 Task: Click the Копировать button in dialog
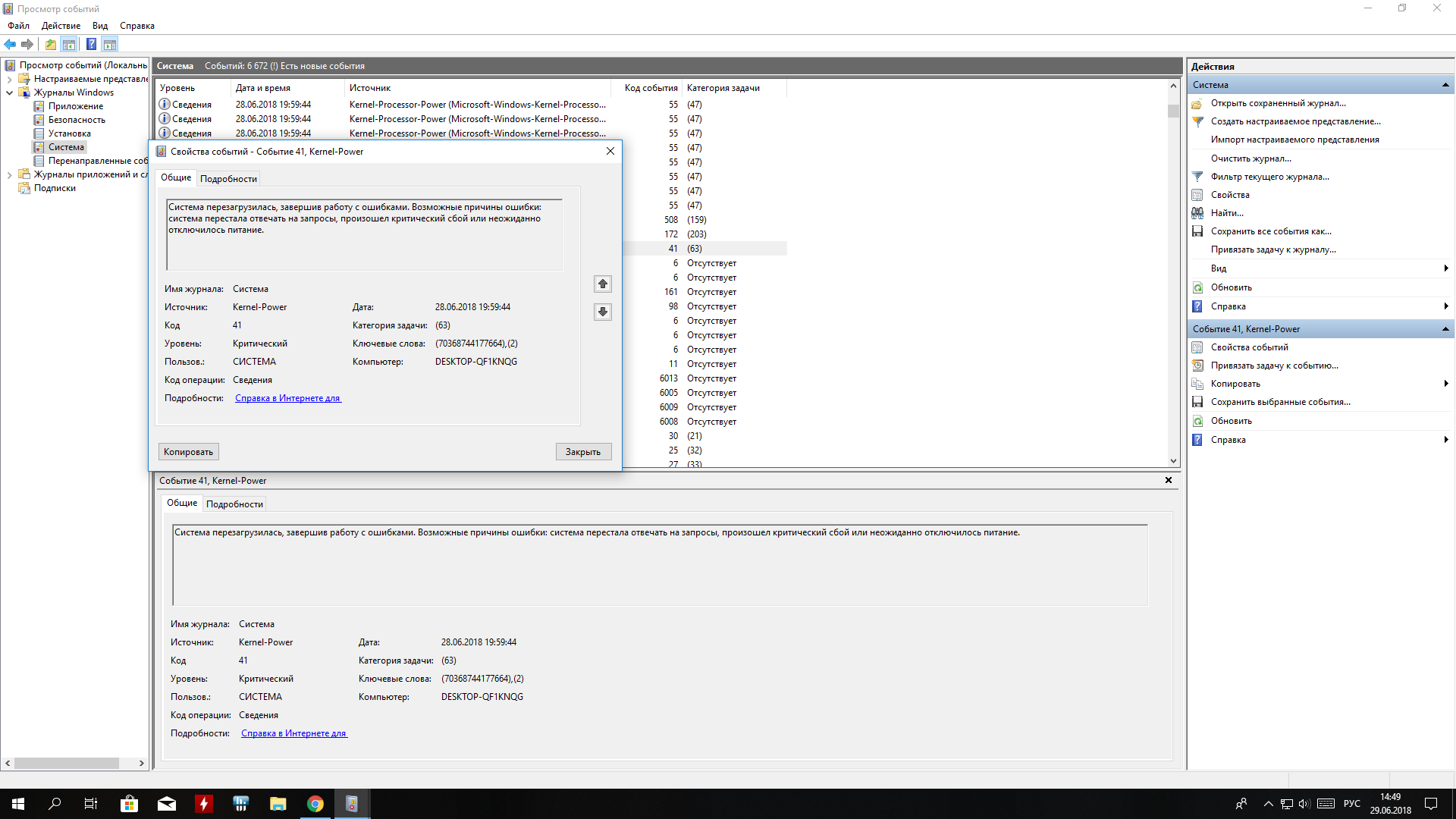(x=188, y=452)
